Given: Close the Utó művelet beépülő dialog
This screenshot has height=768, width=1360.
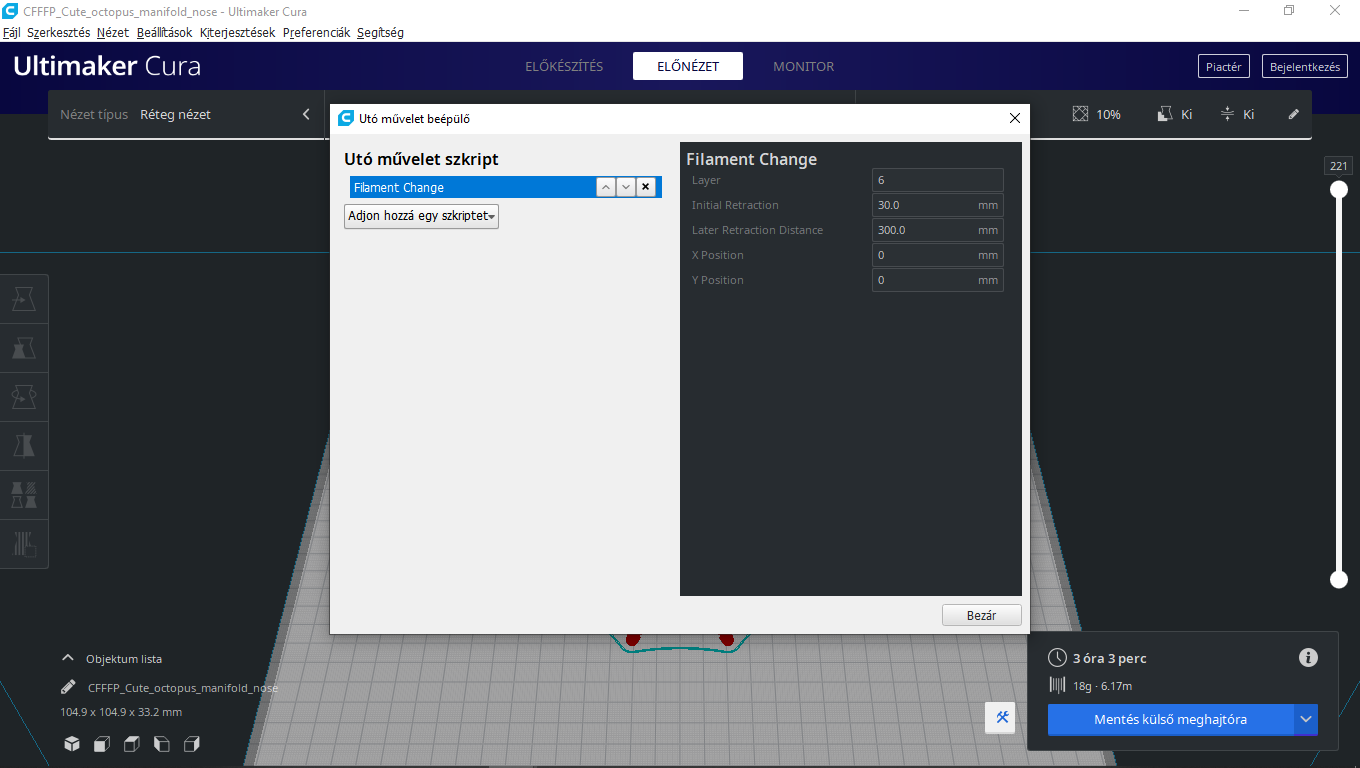Looking at the screenshot, I should pos(1015,118).
